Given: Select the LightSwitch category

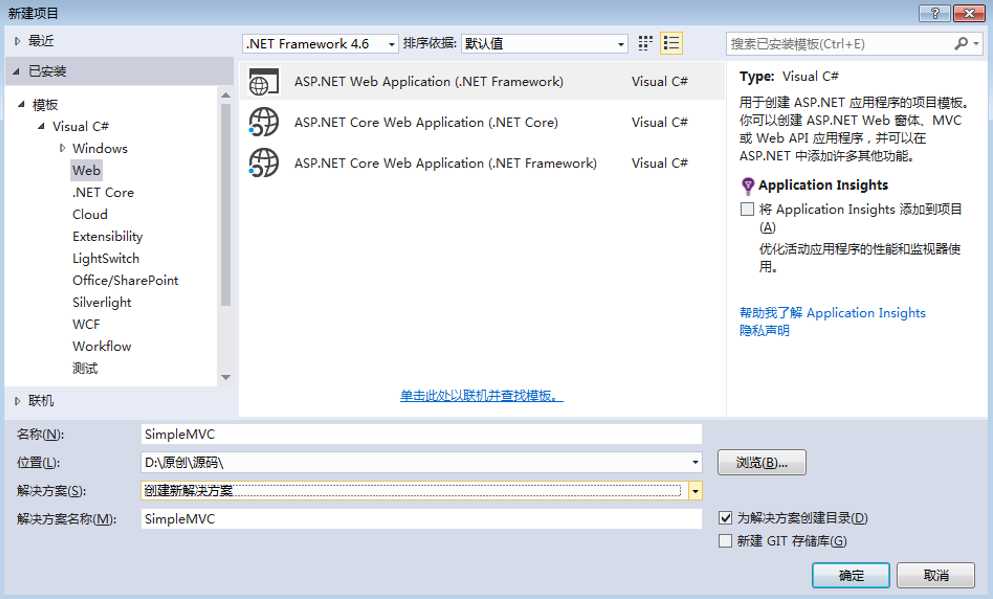Looking at the screenshot, I should coord(106,258).
